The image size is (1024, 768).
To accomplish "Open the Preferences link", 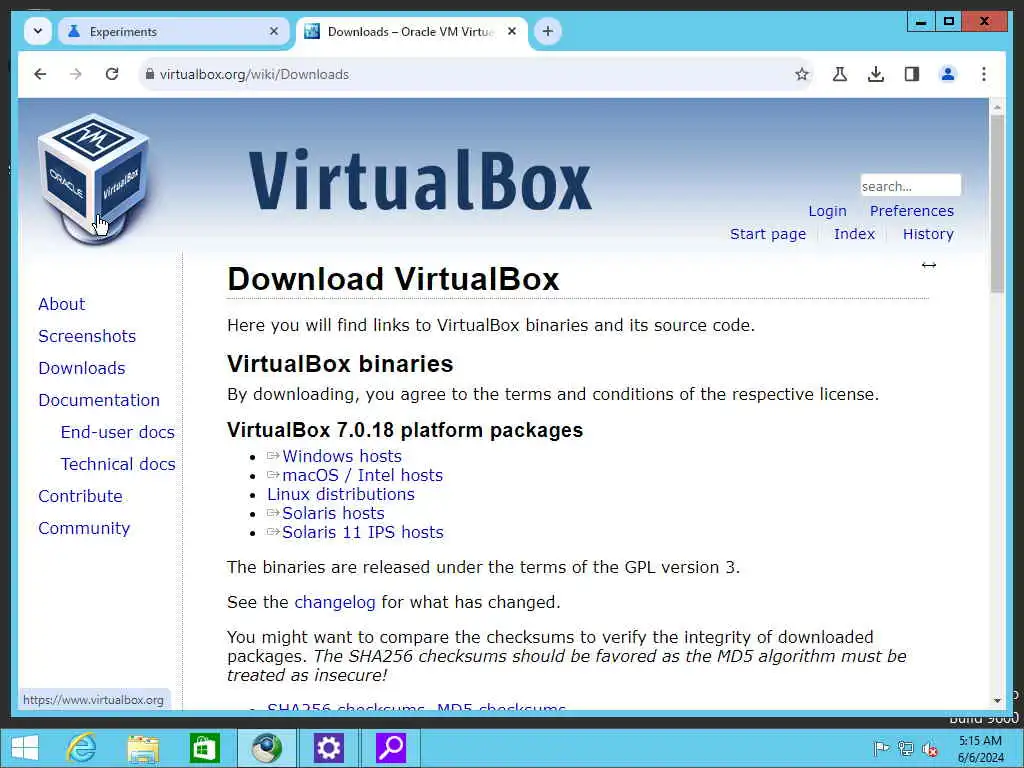I will click(x=912, y=211).
